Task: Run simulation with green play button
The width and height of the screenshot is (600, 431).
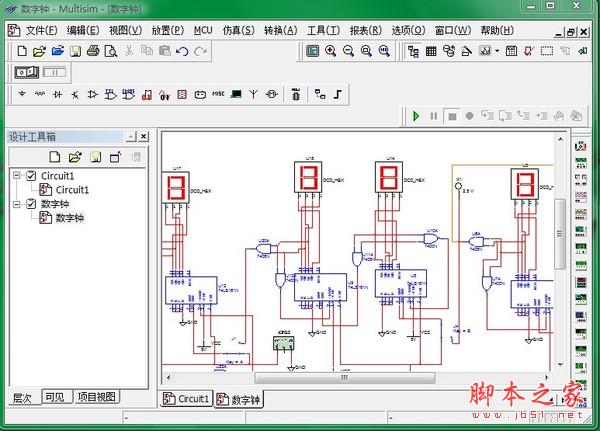Action: (x=416, y=116)
